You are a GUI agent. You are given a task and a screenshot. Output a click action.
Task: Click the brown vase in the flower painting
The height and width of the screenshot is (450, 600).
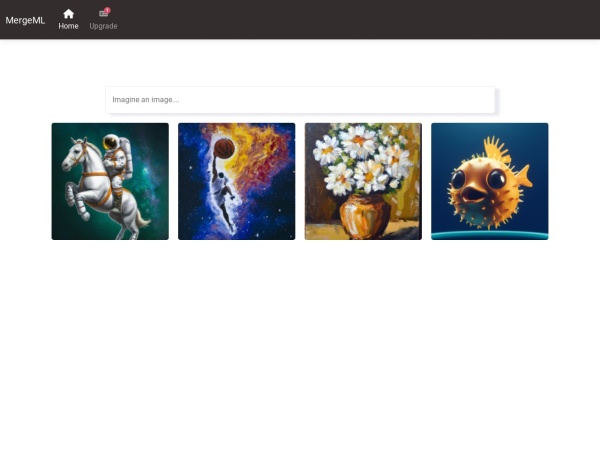pyautogui.click(x=365, y=215)
